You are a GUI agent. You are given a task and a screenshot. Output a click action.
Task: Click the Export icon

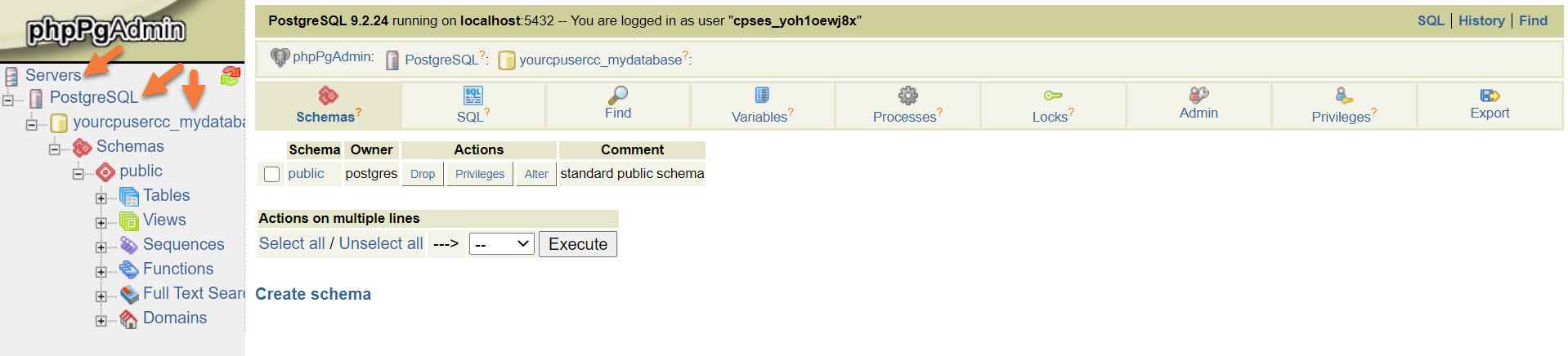pyautogui.click(x=1490, y=96)
